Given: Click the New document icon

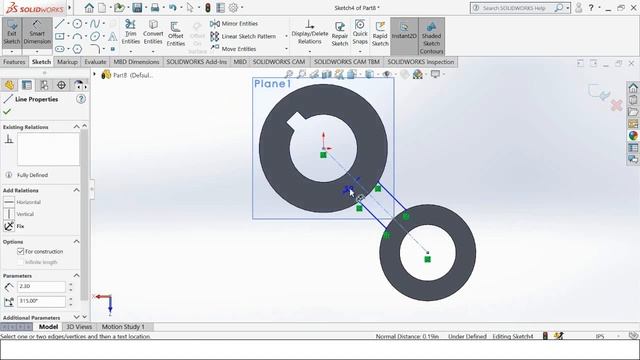Looking at the screenshot, I should (x=102, y=8).
